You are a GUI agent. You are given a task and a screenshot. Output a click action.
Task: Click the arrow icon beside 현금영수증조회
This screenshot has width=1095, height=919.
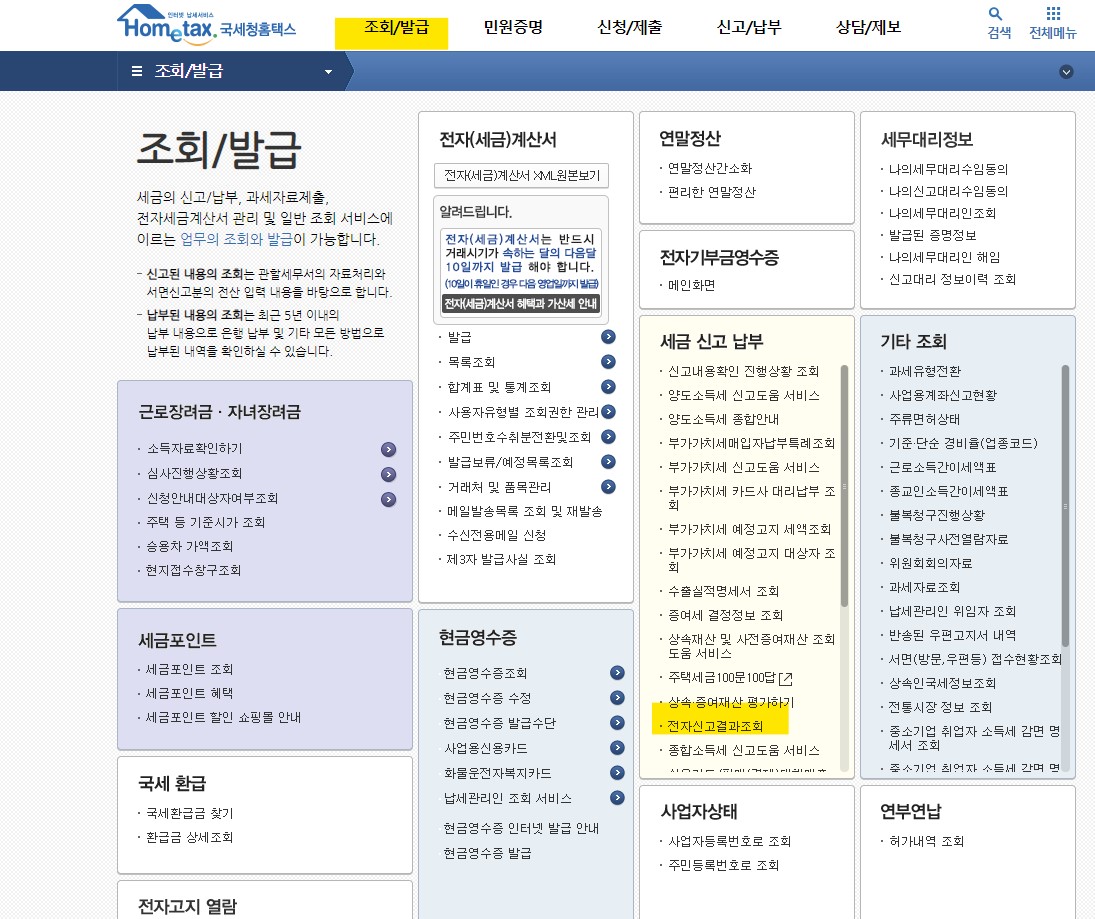[x=616, y=673]
